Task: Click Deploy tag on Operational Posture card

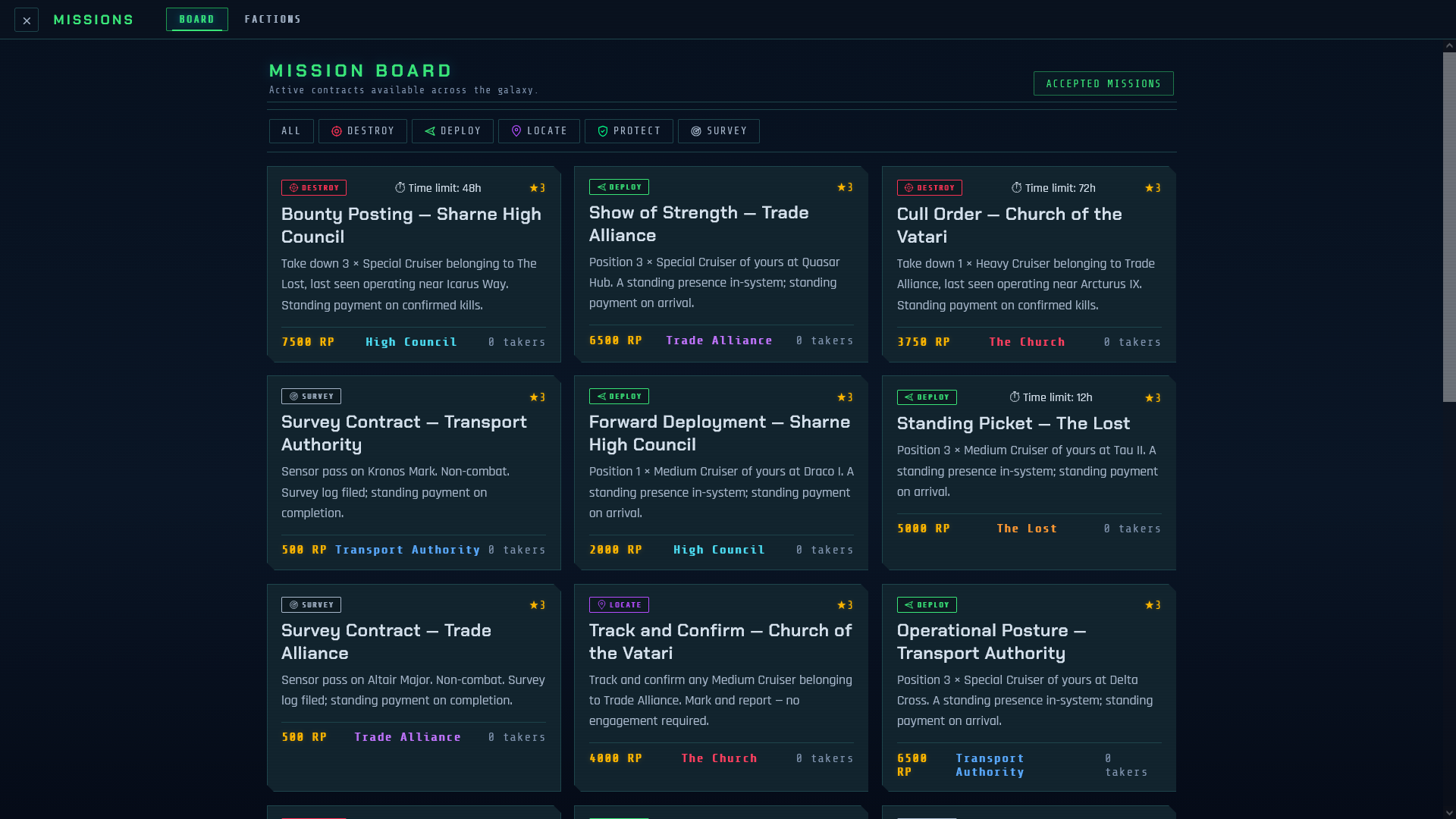Action: [x=927, y=605]
